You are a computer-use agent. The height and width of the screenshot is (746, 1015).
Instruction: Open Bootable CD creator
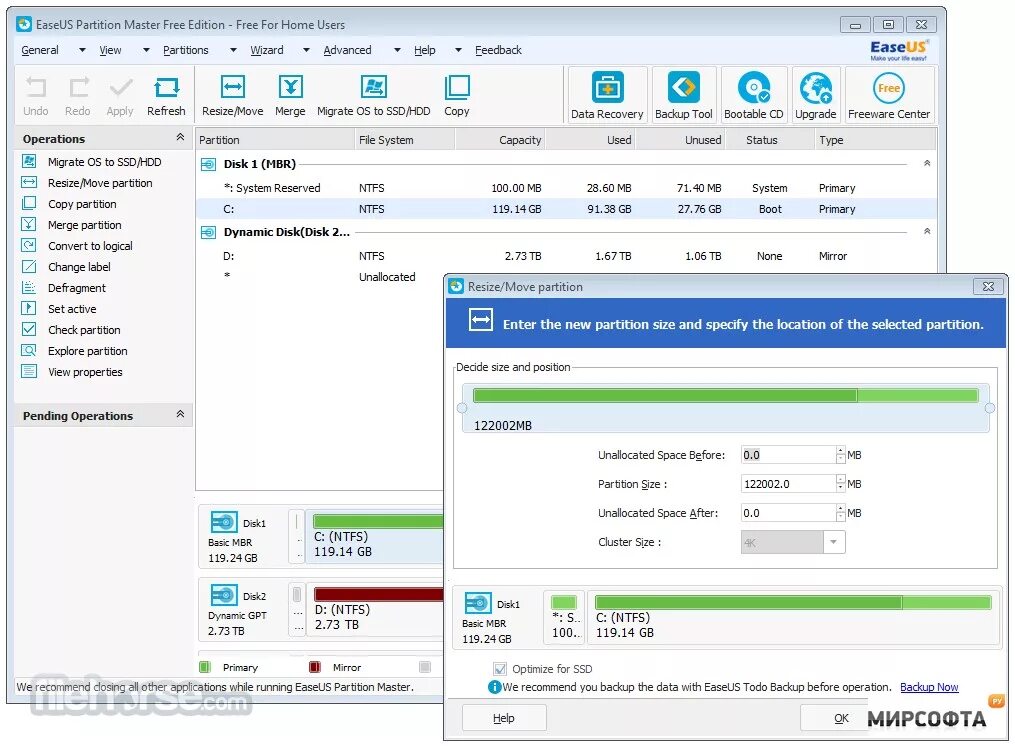753,95
